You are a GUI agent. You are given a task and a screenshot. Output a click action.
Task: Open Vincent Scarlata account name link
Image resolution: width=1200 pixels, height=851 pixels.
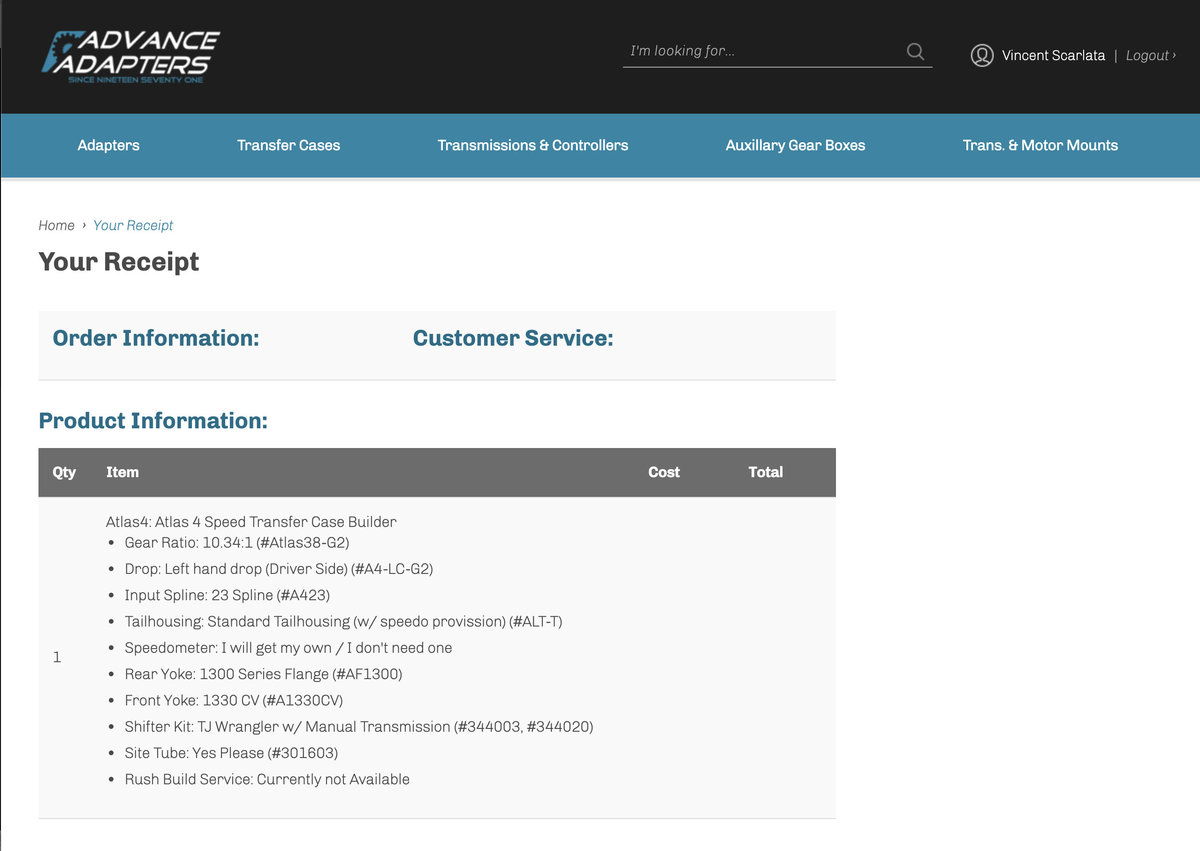point(1053,56)
